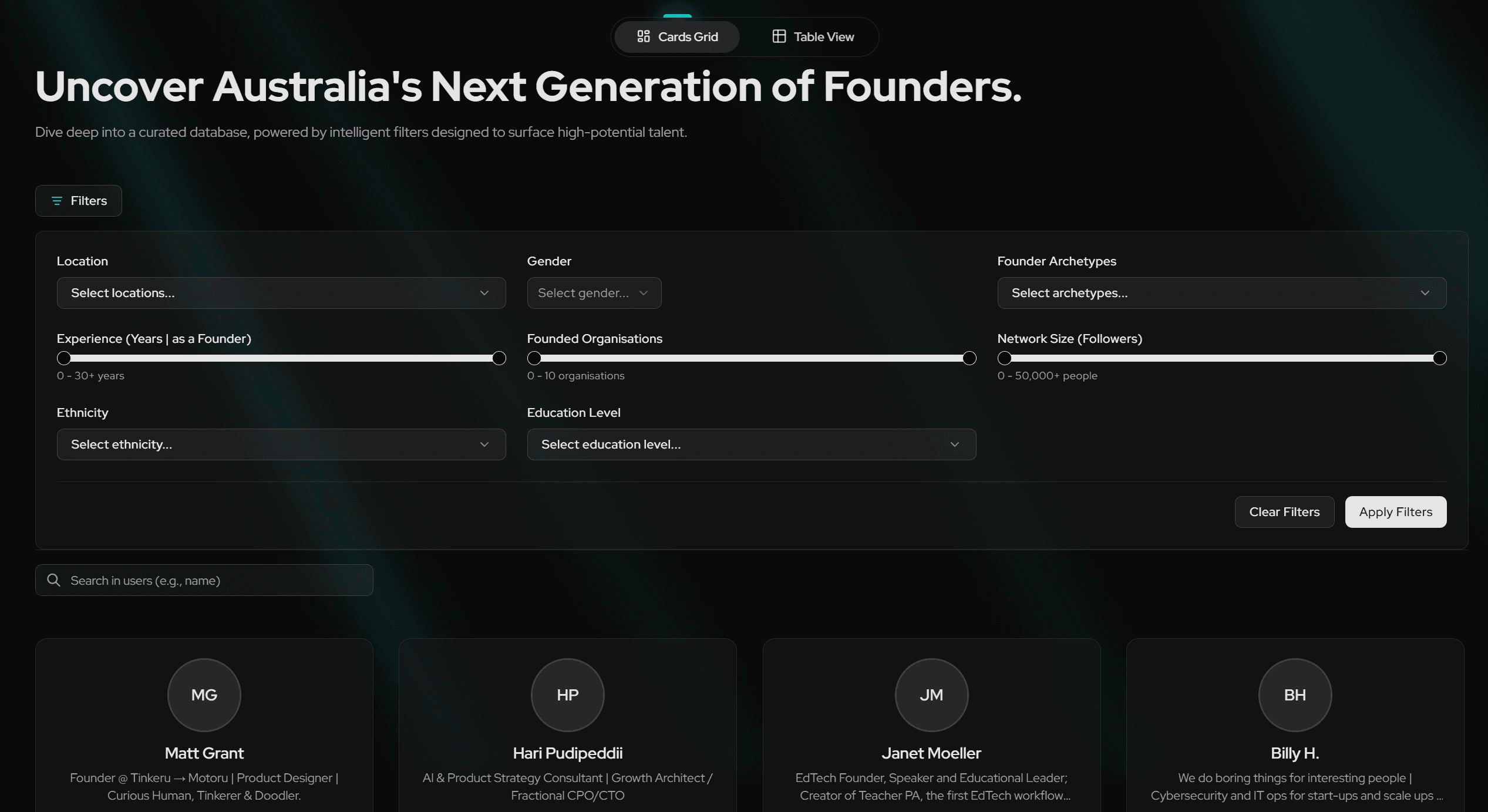
Task: Click Billy H.'s BH avatar
Action: [x=1295, y=695]
